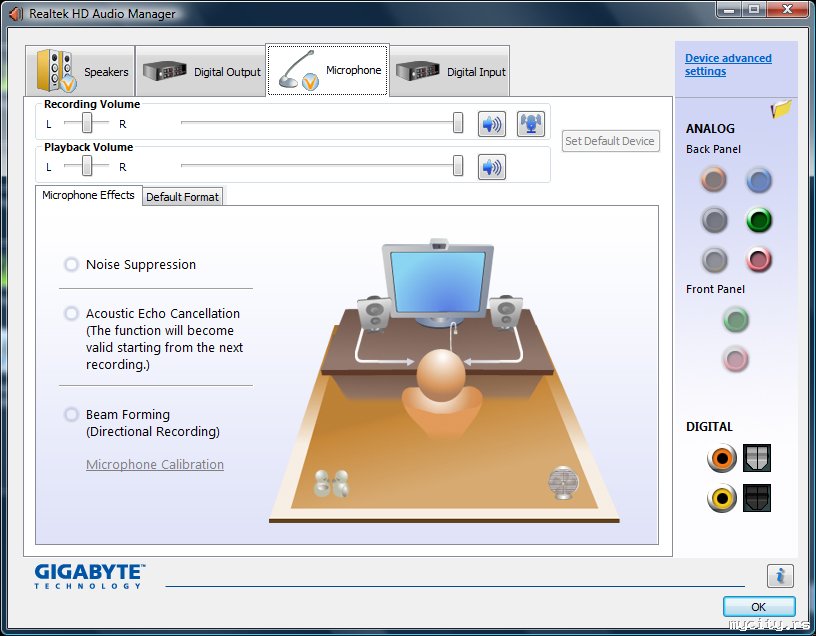Image resolution: width=816 pixels, height=636 pixels.
Task: Click the headphones icon in room illustration
Action: coord(332,483)
